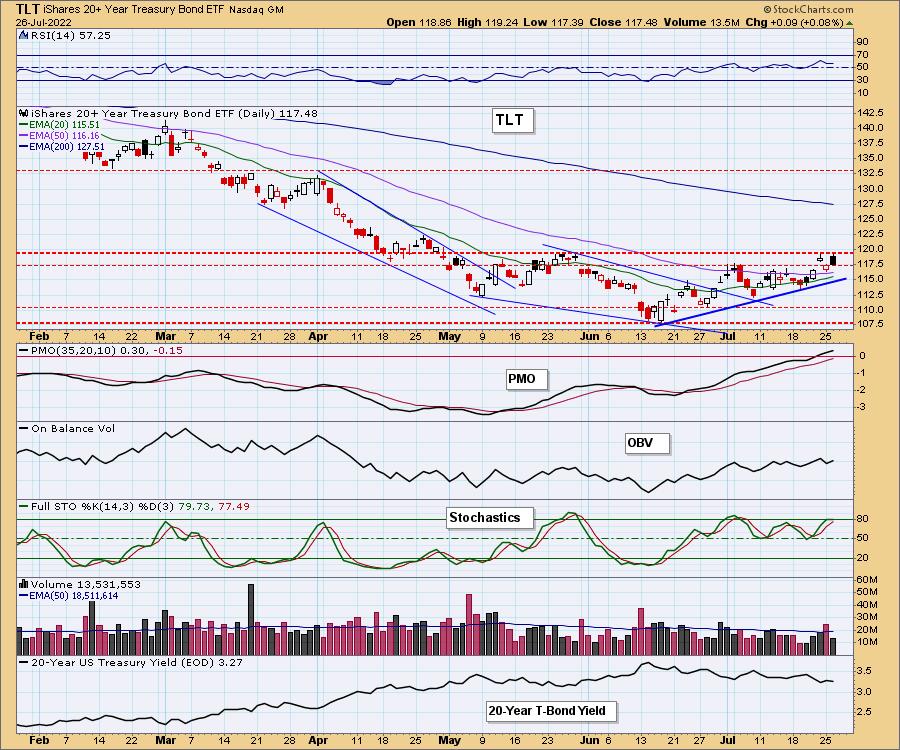Click the PMO(35,20,10) legend text

pyautogui.click(x=106, y=350)
